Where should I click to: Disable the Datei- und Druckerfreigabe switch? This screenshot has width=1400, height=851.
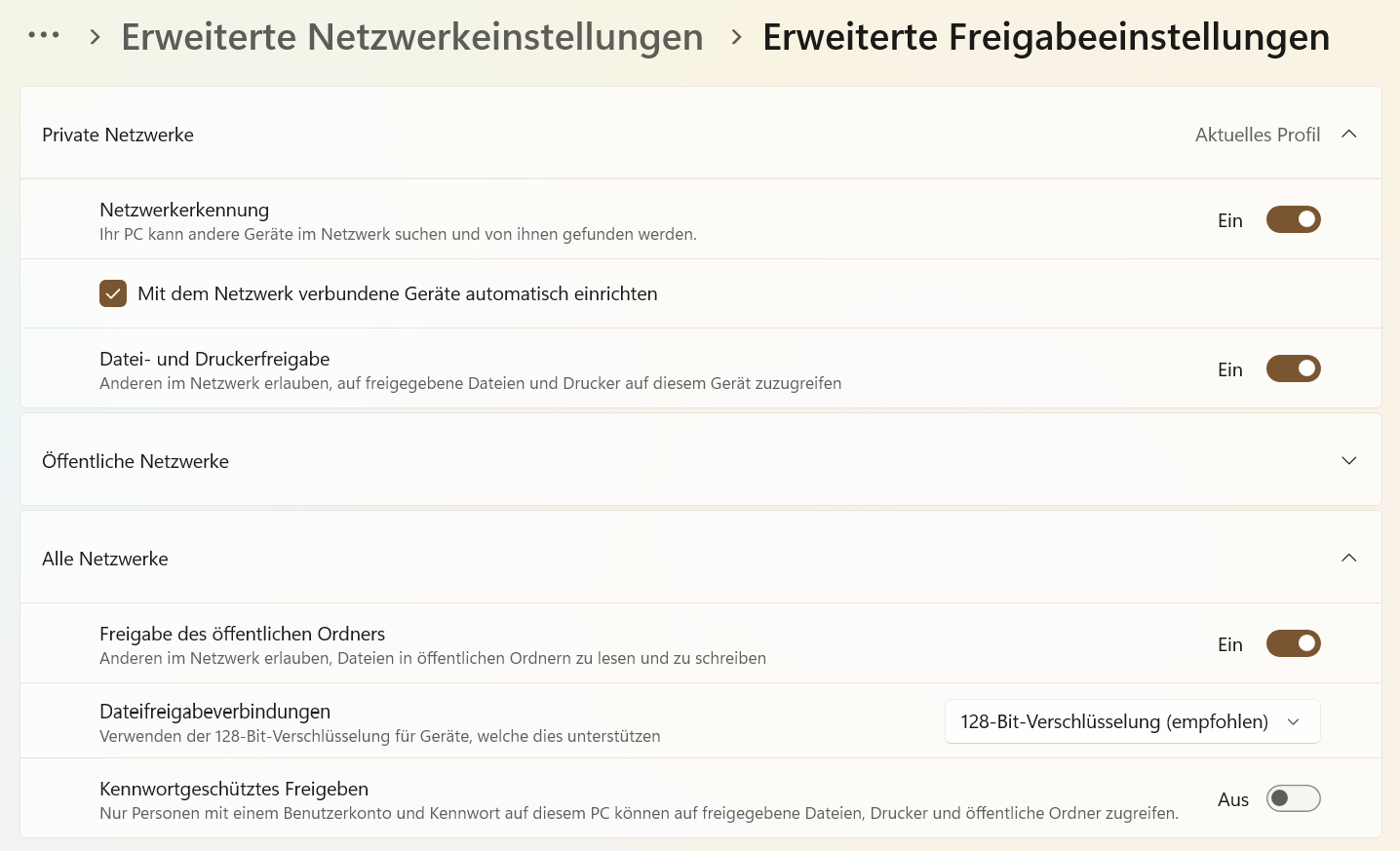1293,368
